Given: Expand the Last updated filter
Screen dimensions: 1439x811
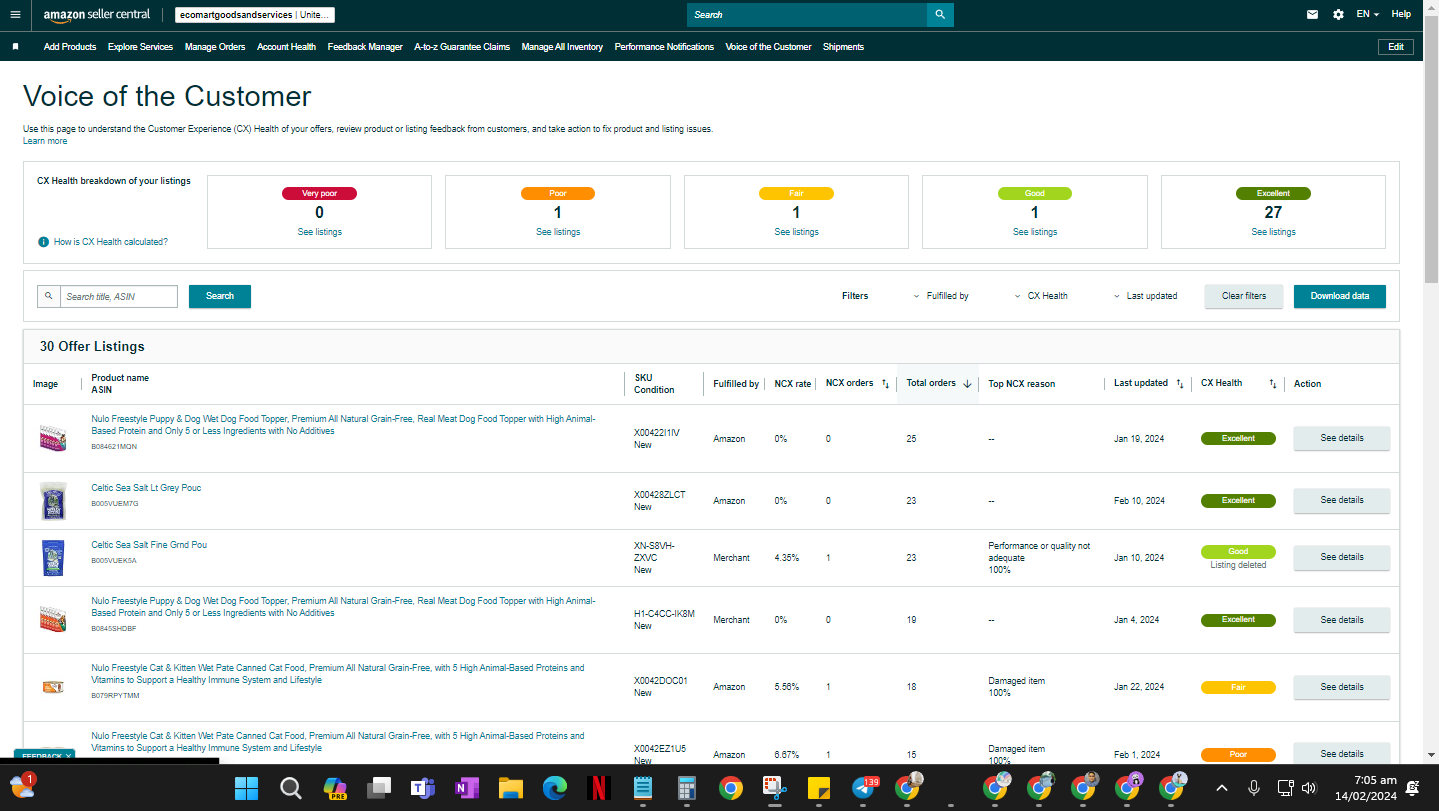Looking at the screenshot, I should [1146, 296].
